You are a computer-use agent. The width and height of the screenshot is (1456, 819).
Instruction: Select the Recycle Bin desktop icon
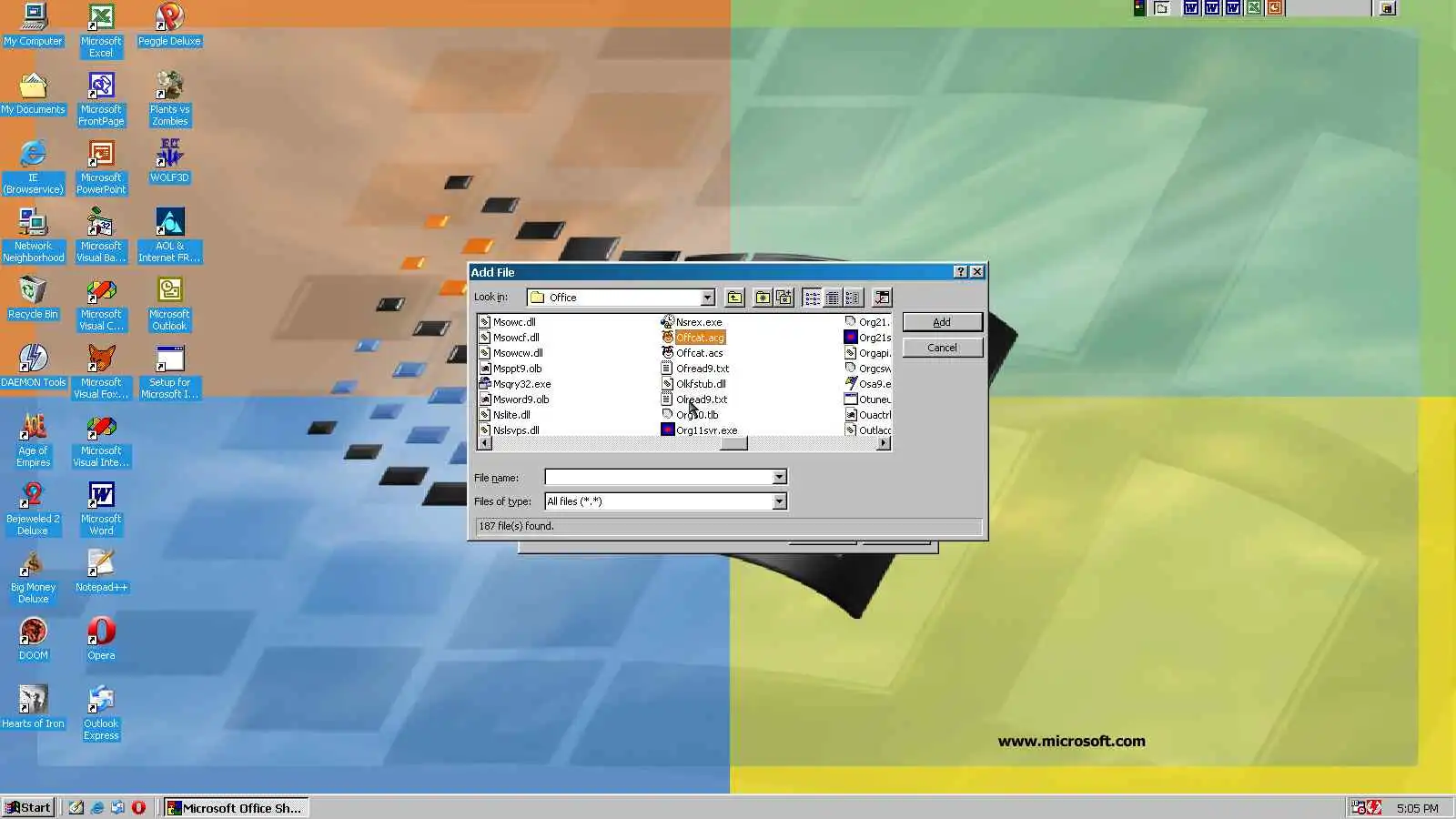pyautogui.click(x=34, y=298)
